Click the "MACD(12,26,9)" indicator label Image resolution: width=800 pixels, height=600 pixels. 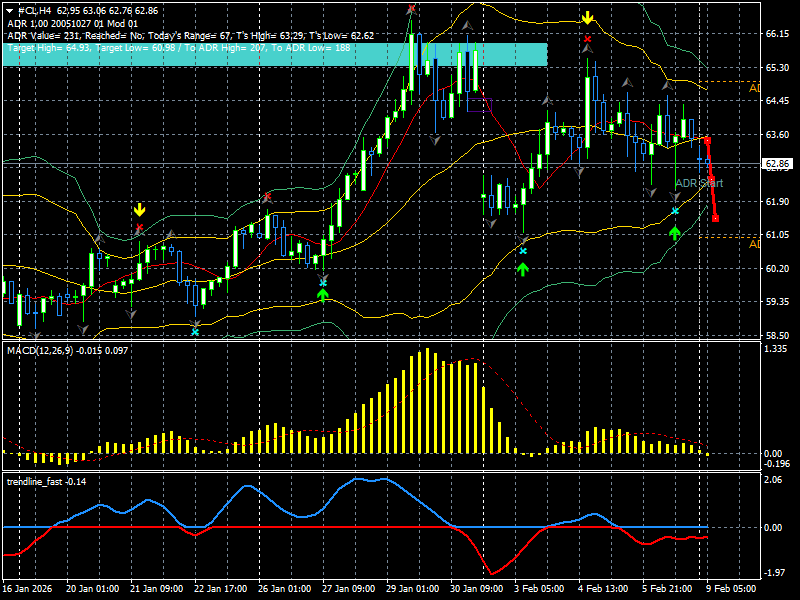pos(67,351)
